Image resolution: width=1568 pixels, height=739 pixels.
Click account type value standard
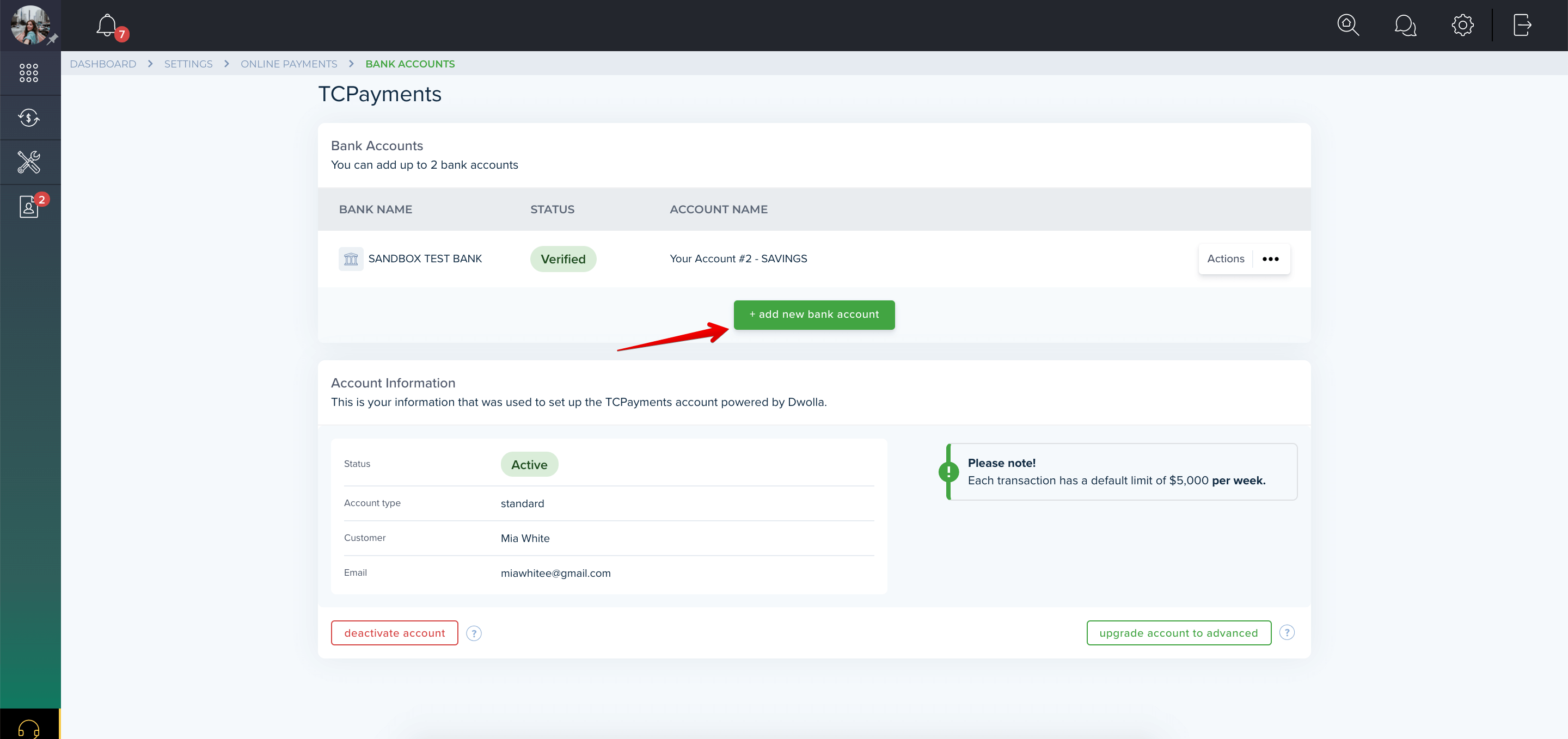[522, 503]
